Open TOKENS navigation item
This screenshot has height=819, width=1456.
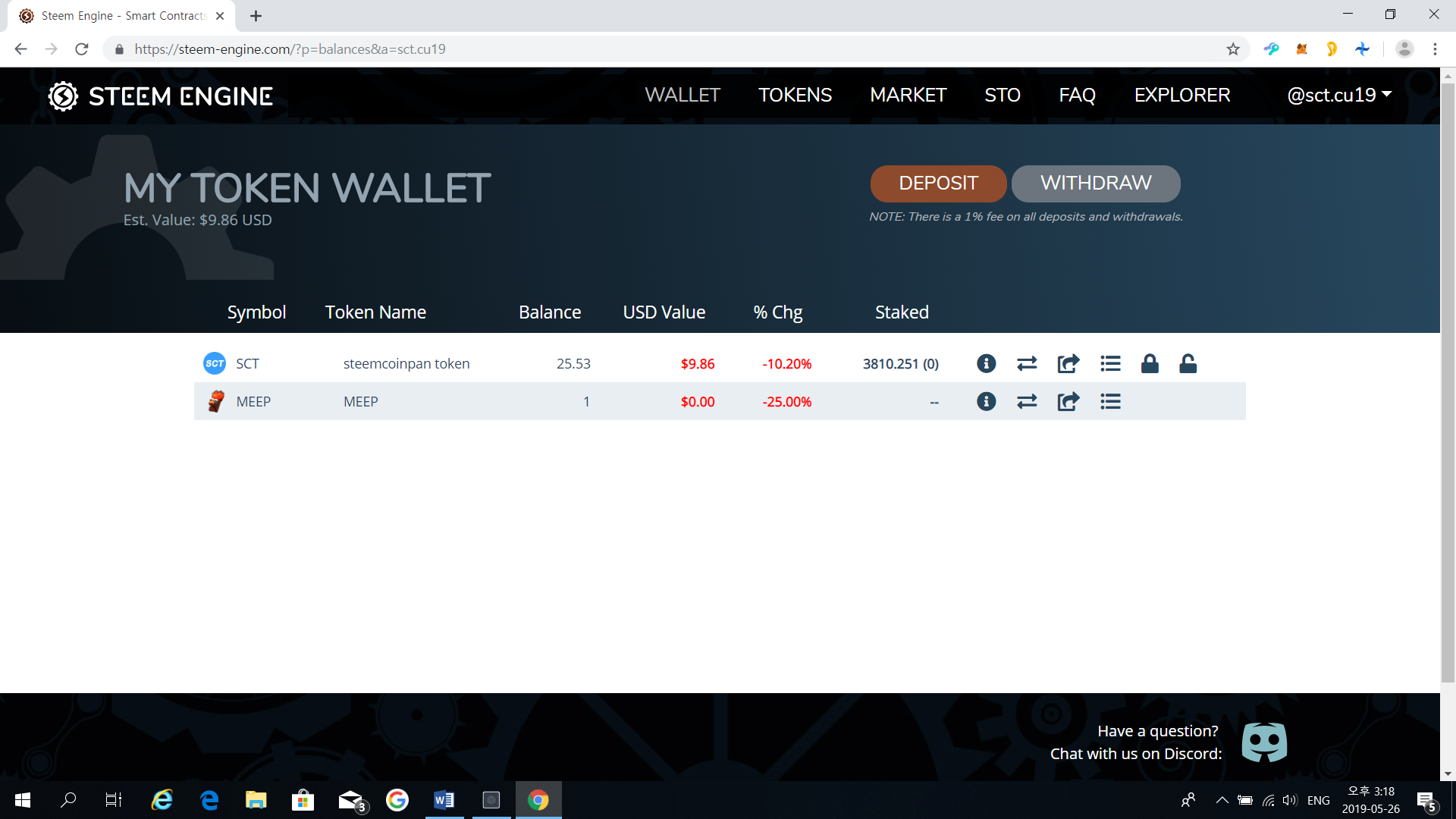coord(795,95)
